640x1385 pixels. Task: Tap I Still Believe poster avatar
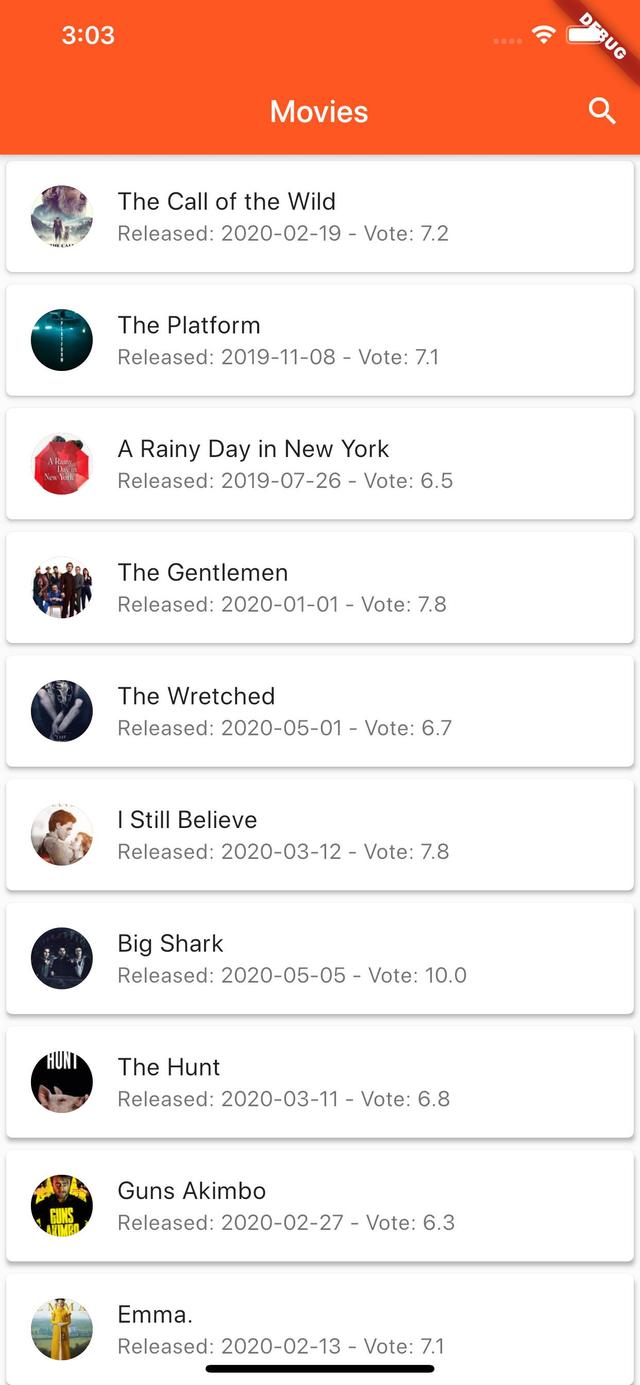(x=62, y=835)
